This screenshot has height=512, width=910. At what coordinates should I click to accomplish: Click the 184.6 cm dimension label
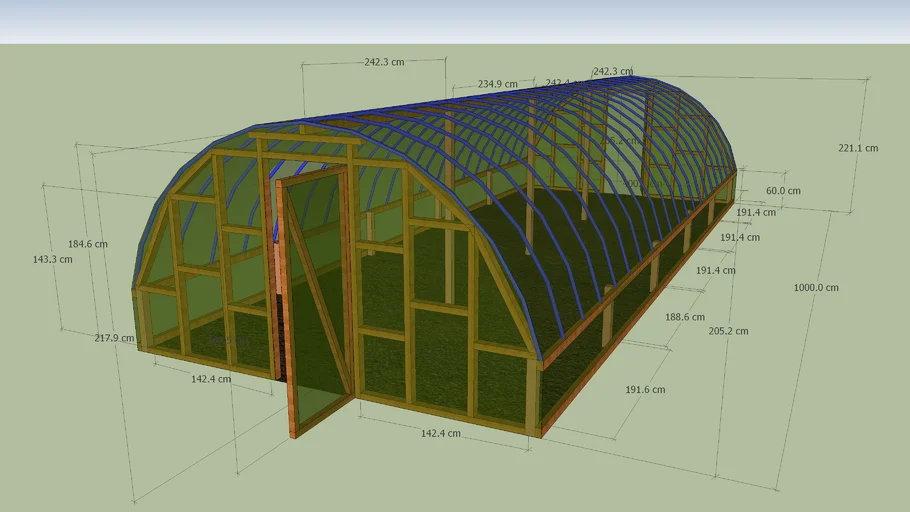tap(88, 244)
